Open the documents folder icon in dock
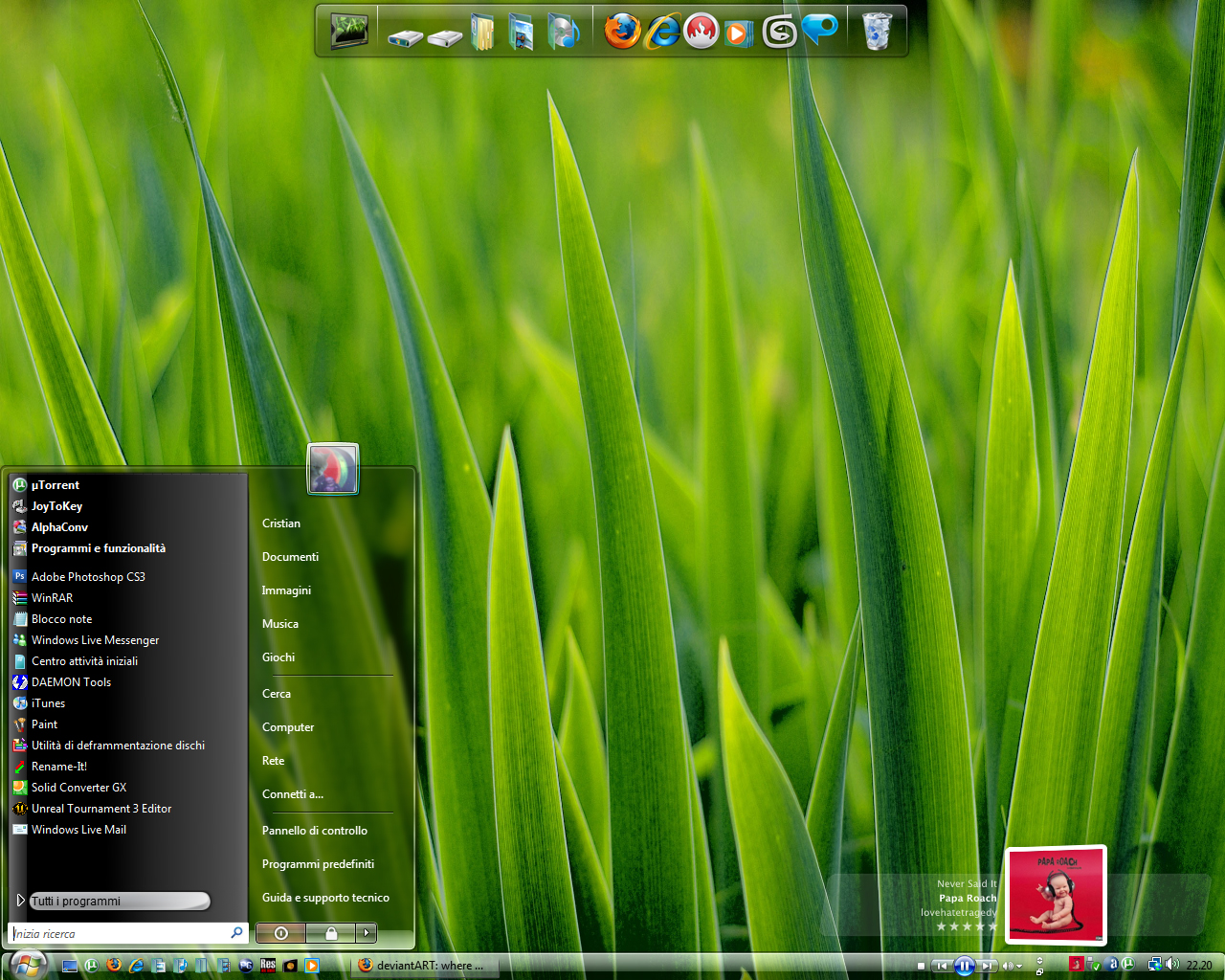Screen dimensions: 1225x980 (482, 31)
